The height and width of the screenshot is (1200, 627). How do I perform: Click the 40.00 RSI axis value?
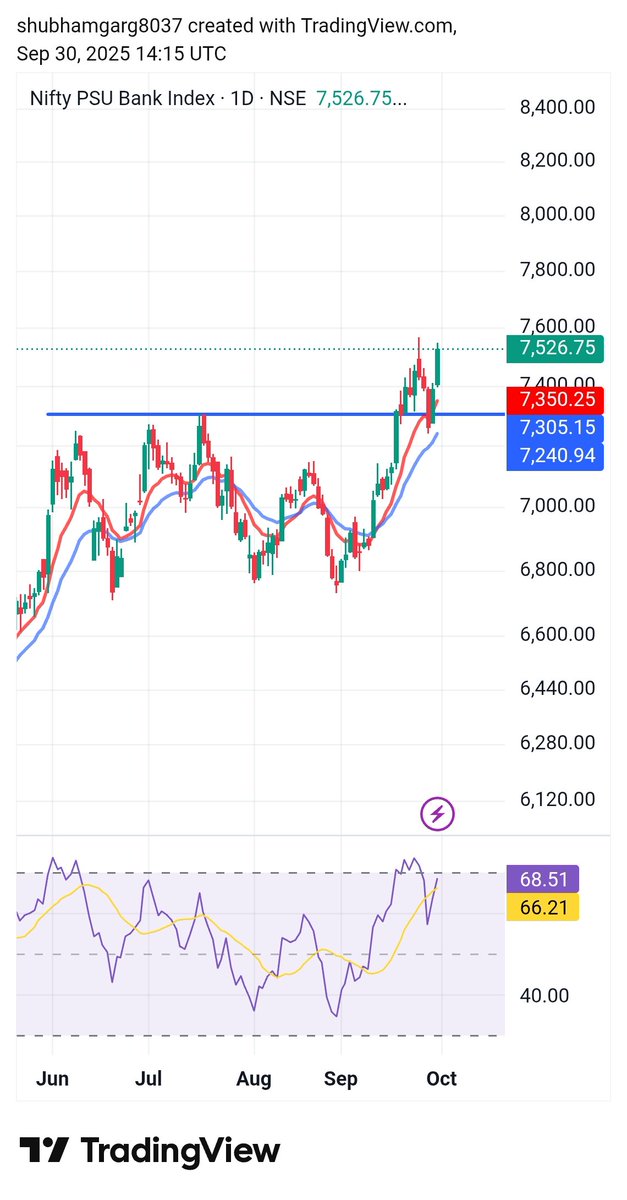(x=544, y=996)
